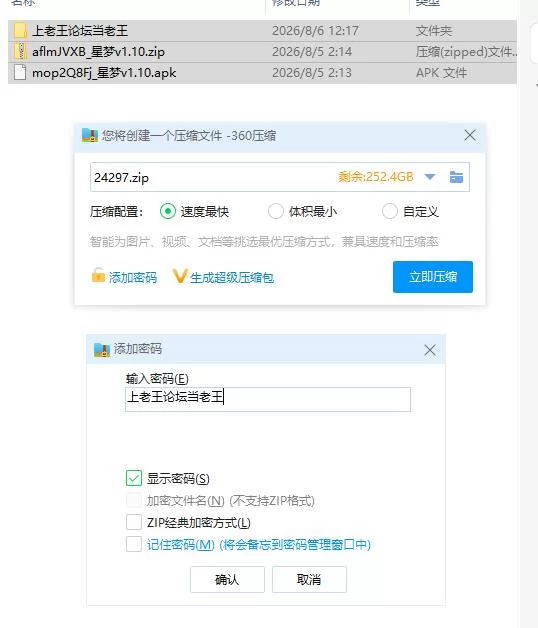This screenshot has width=538, height=628.
Task: Click the zip icon of aflmJVXB_星梦v1.10.zip
Action: point(20,52)
